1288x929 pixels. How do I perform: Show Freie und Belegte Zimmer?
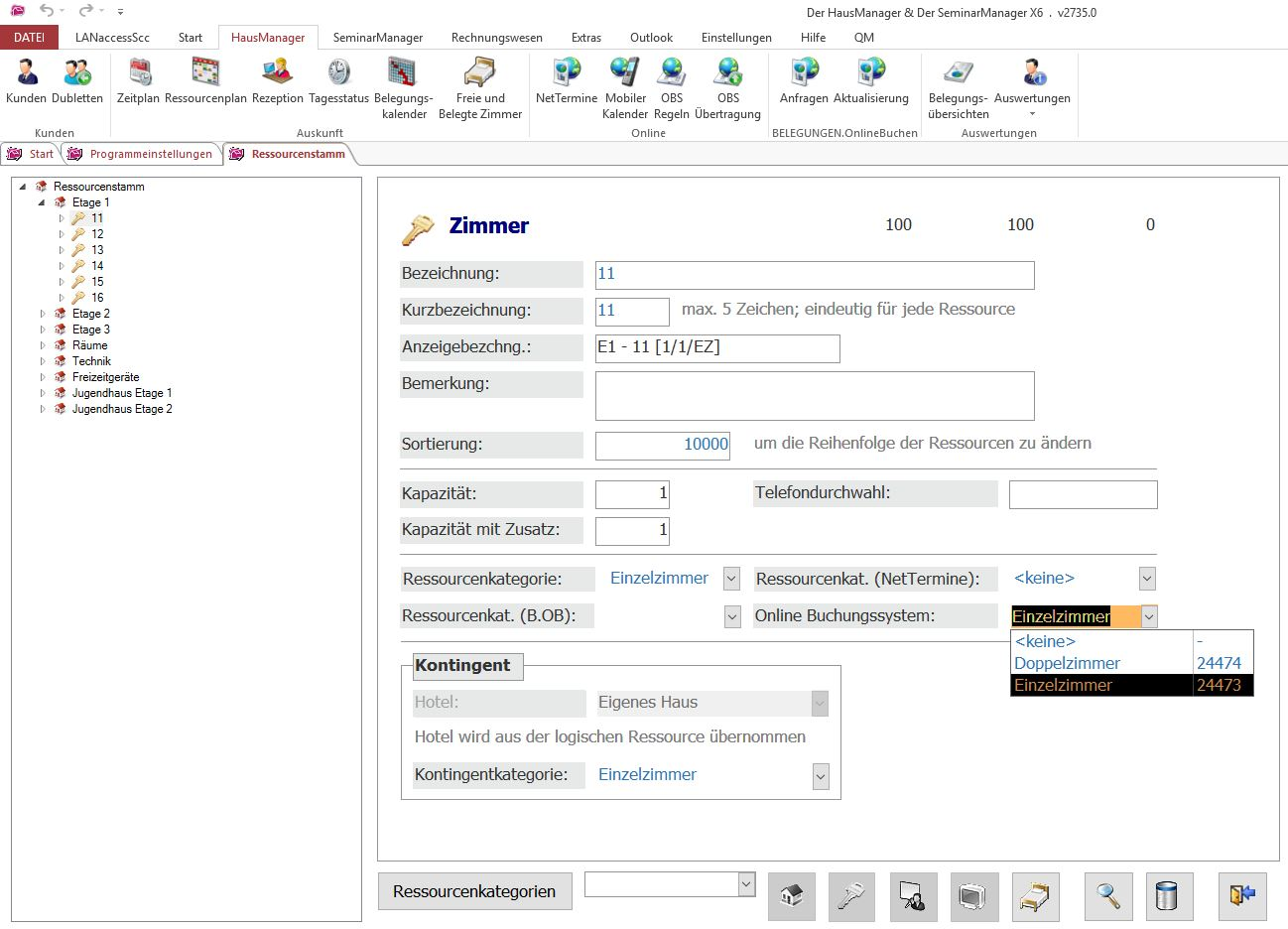click(x=480, y=87)
